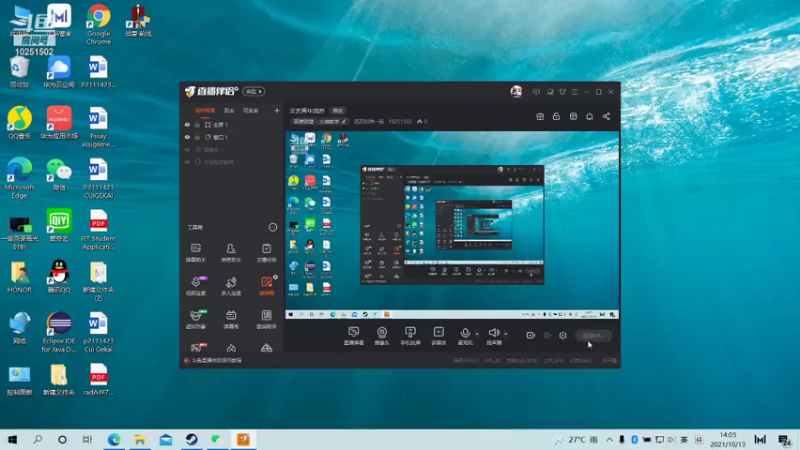Click the record video icon beside settings
800x450 pixels.
coord(531,336)
